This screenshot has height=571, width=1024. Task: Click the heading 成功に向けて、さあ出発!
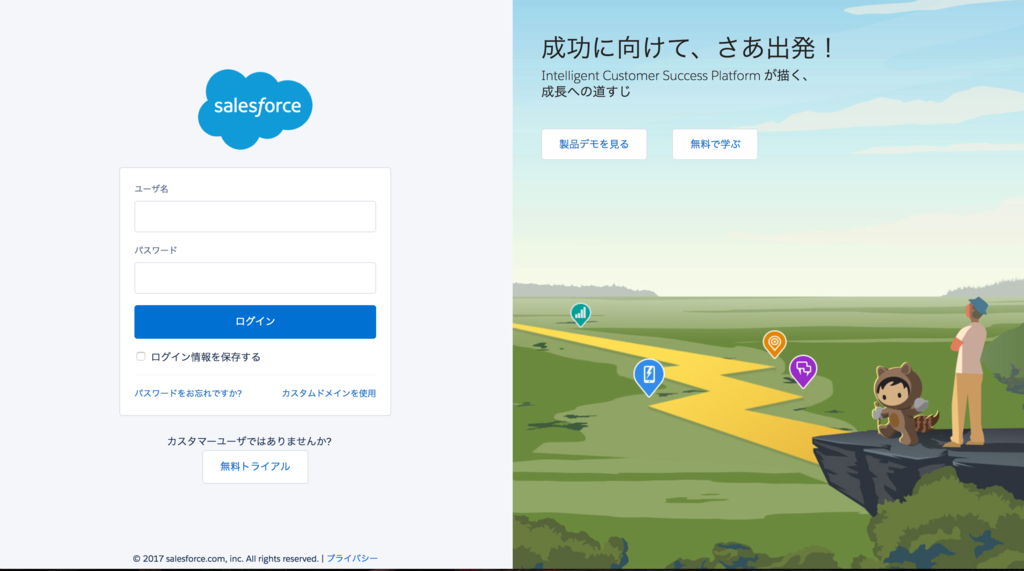click(688, 48)
